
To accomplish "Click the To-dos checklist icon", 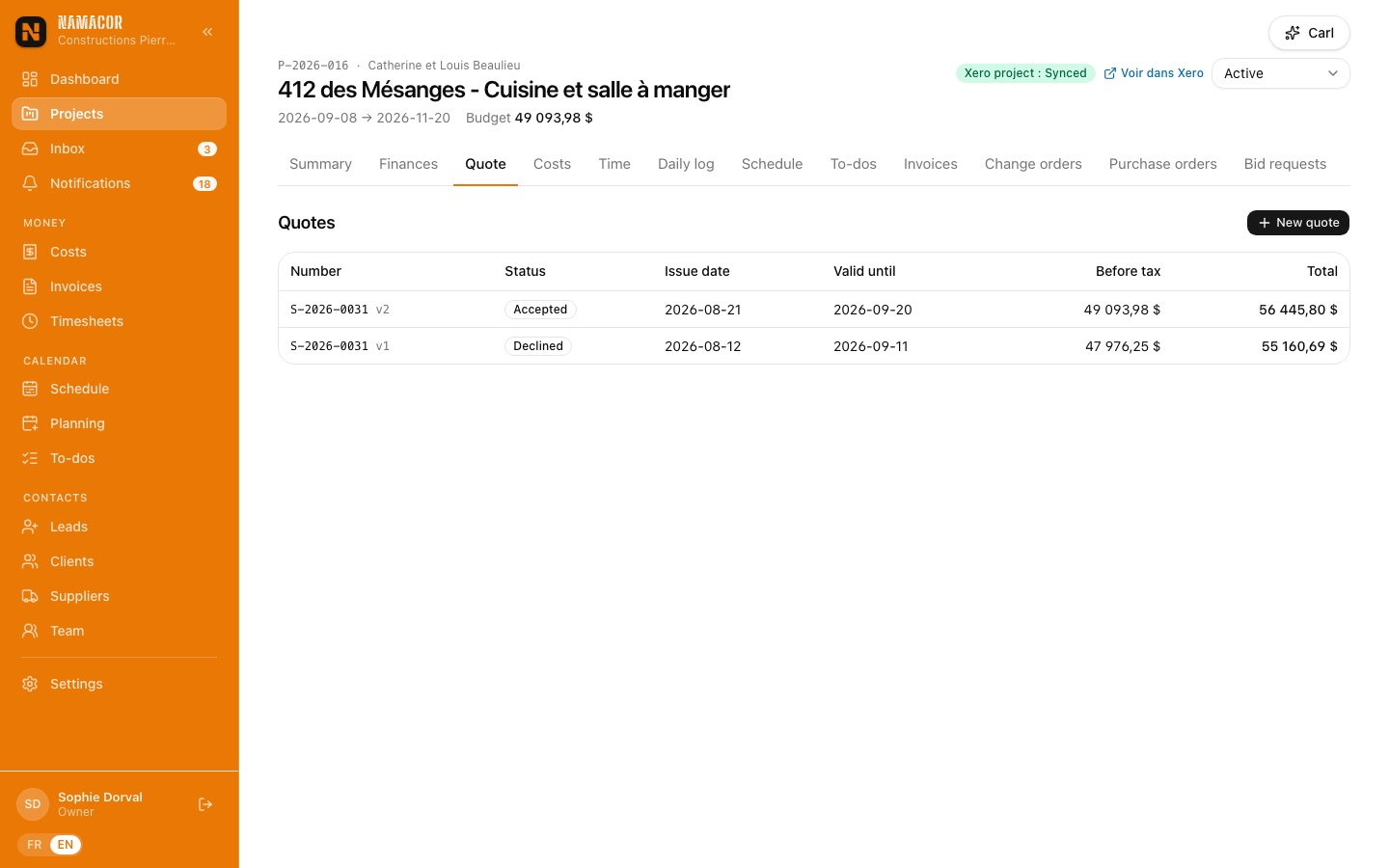I will click(30, 458).
